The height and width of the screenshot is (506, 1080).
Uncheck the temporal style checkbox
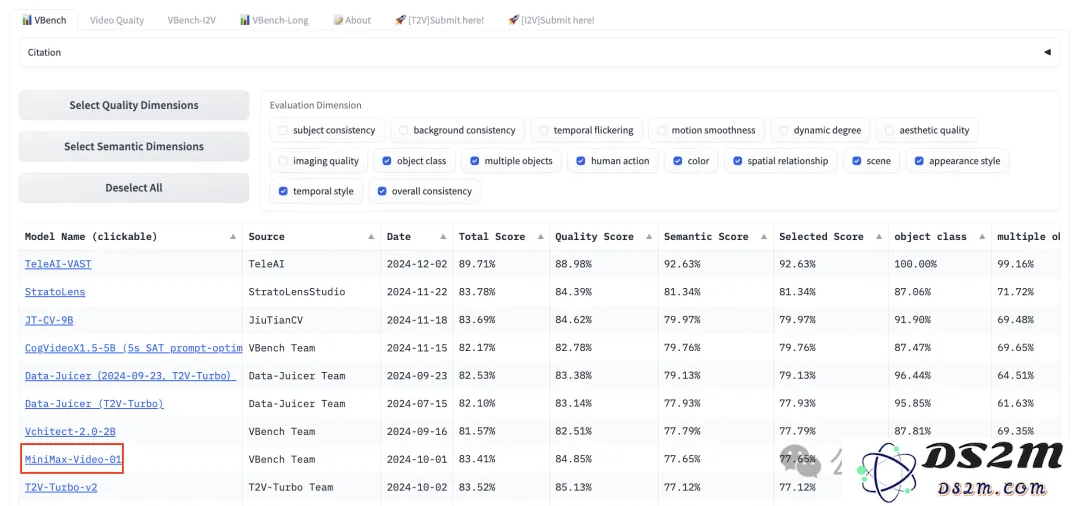tap(283, 191)
